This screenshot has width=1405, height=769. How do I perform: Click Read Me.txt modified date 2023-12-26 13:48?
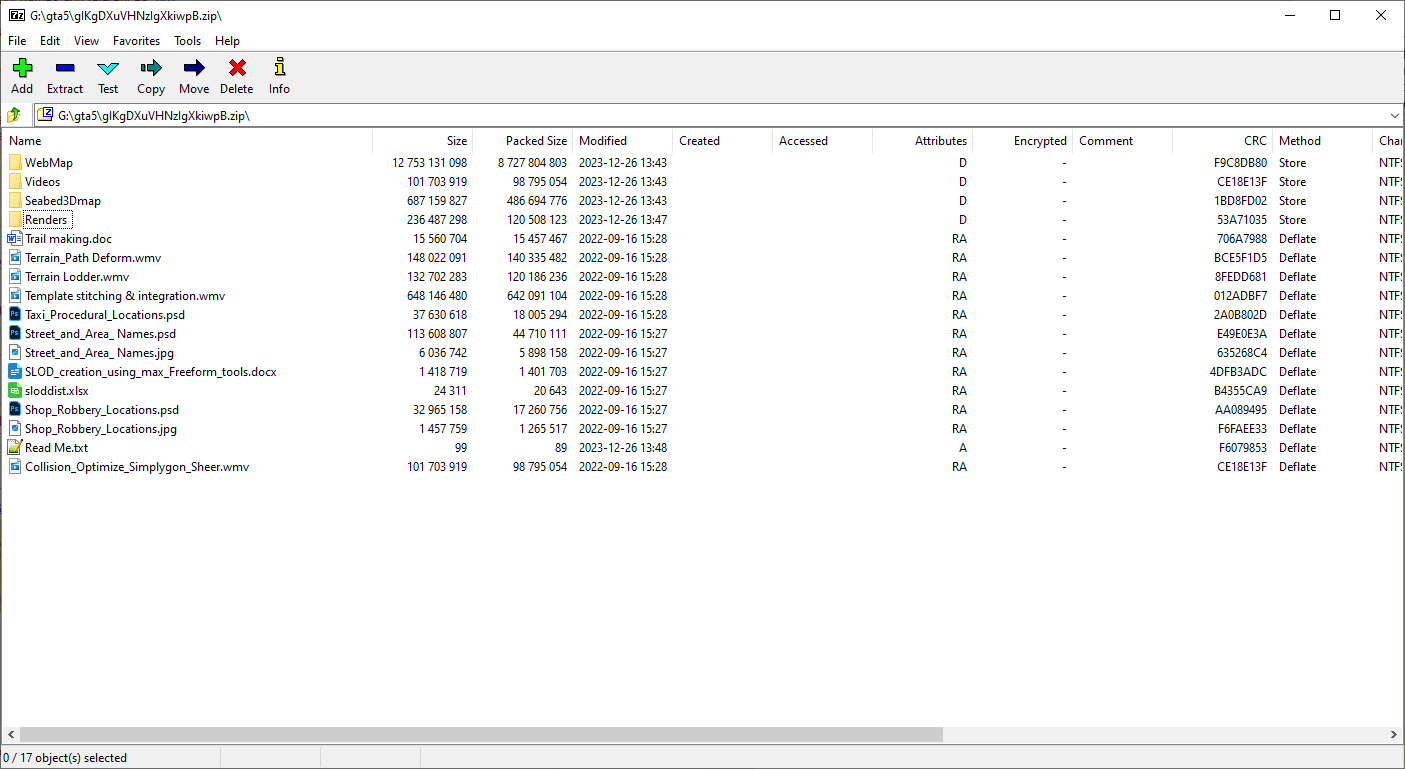pos(623,447)
